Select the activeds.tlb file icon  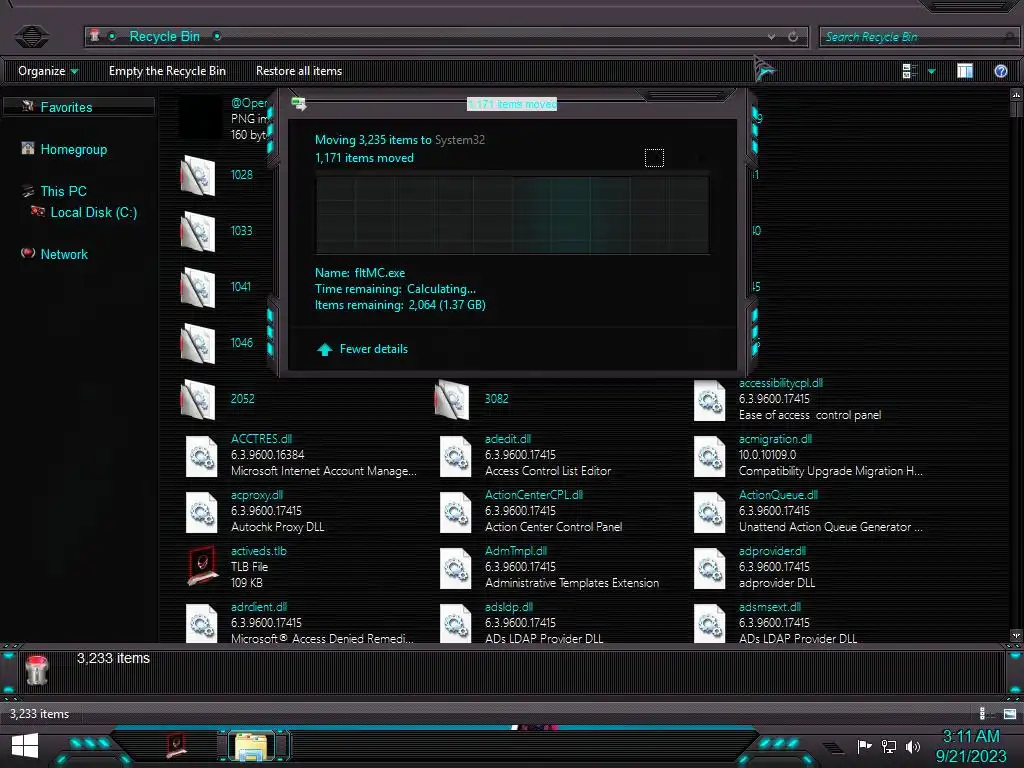click(202, 566)
